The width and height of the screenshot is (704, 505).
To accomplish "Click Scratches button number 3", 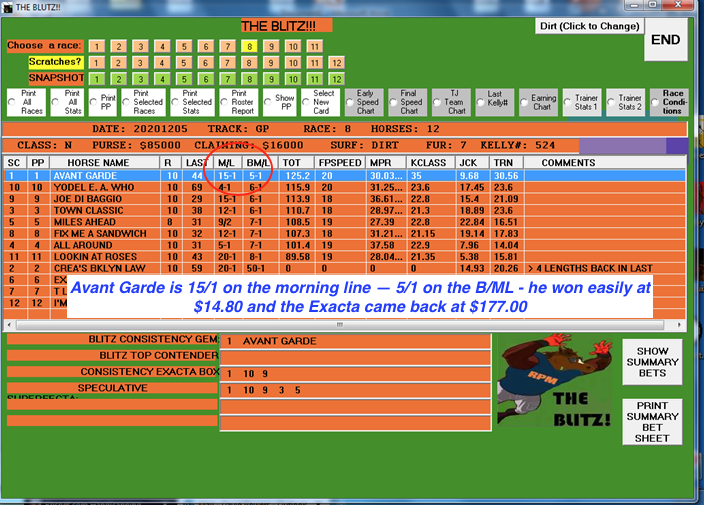I will (x=140, y=63).
